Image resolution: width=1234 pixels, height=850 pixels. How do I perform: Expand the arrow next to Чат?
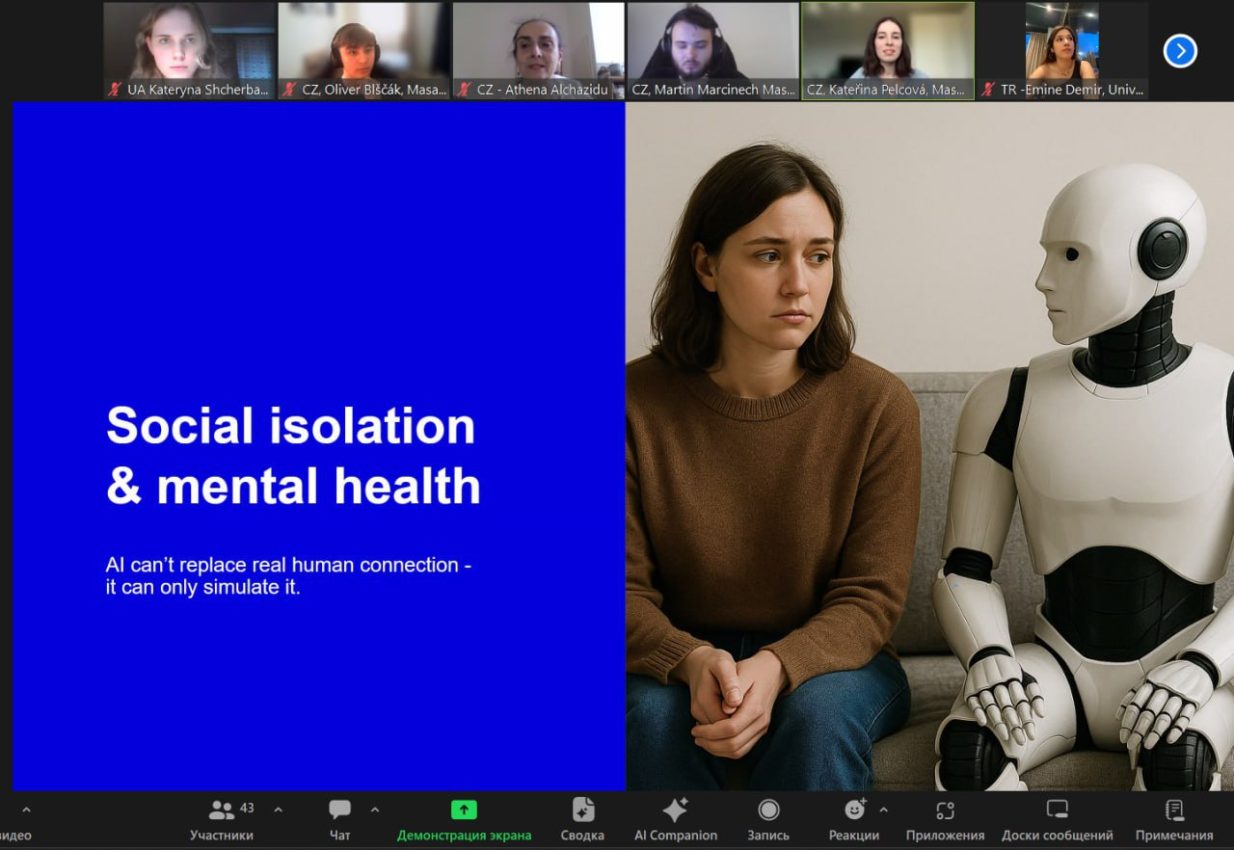[x=375, y=809]
